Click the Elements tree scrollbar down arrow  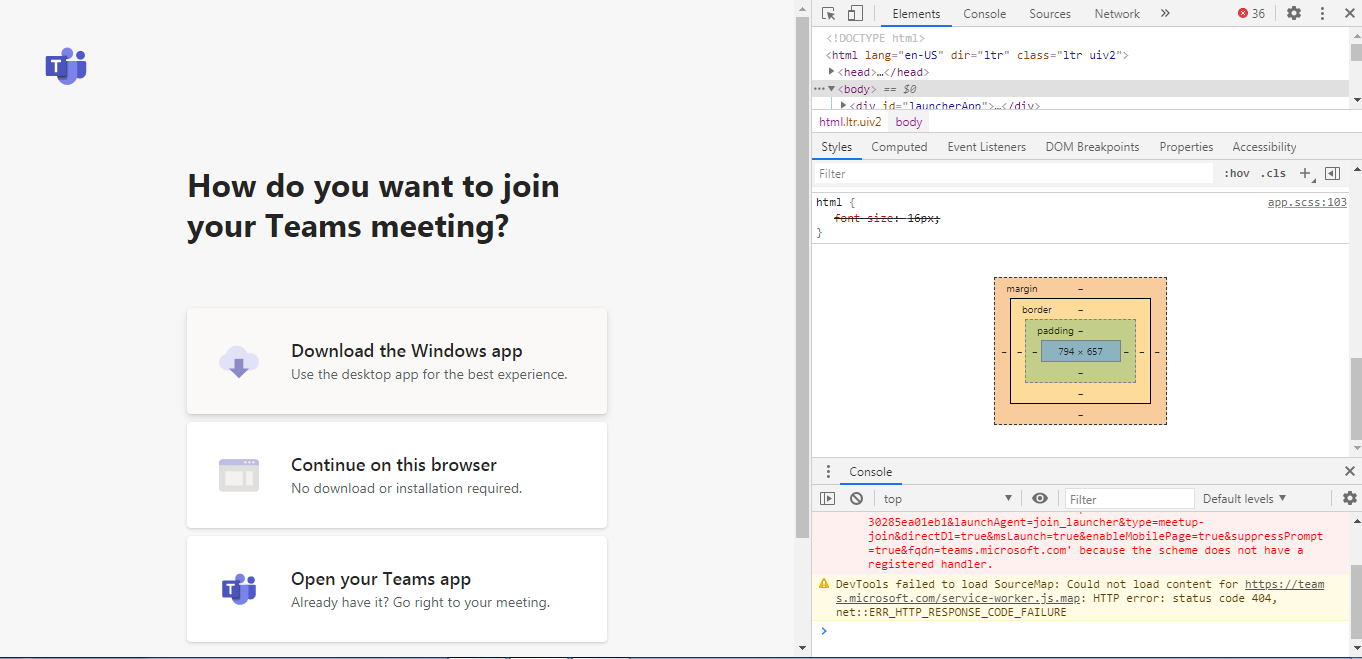coord(1356,100)
